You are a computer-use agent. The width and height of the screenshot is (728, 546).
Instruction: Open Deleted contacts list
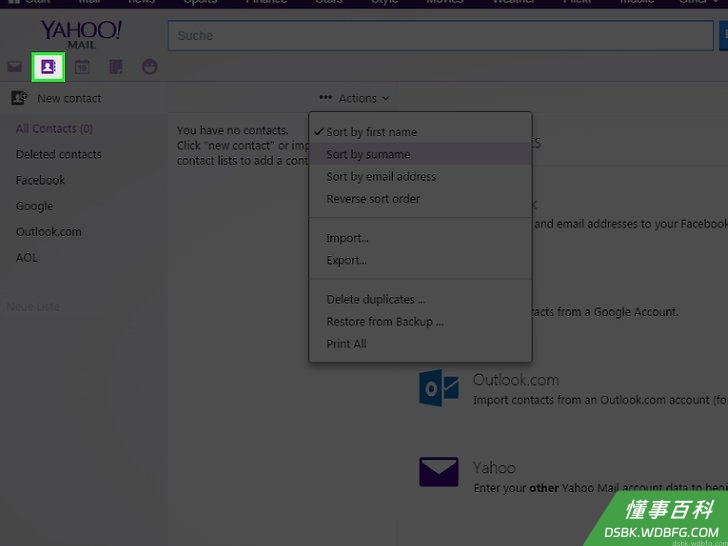[x=58, y=154]
